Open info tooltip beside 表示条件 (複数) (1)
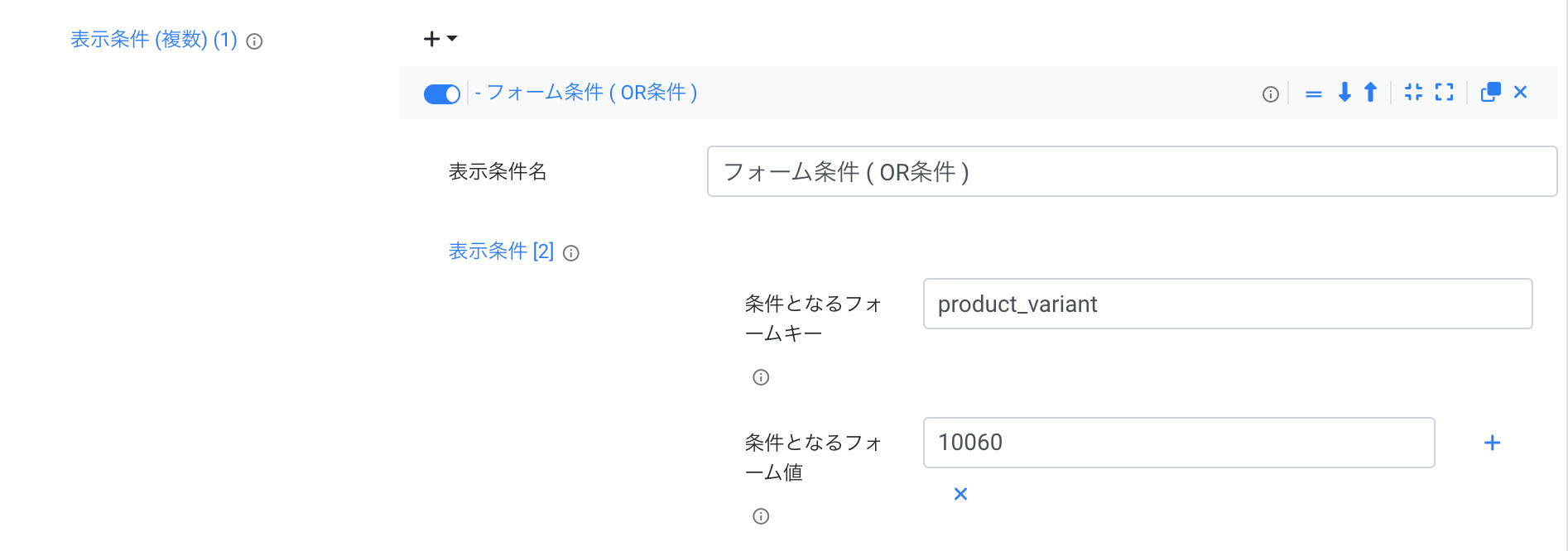1568x551 pixels. 255,41
